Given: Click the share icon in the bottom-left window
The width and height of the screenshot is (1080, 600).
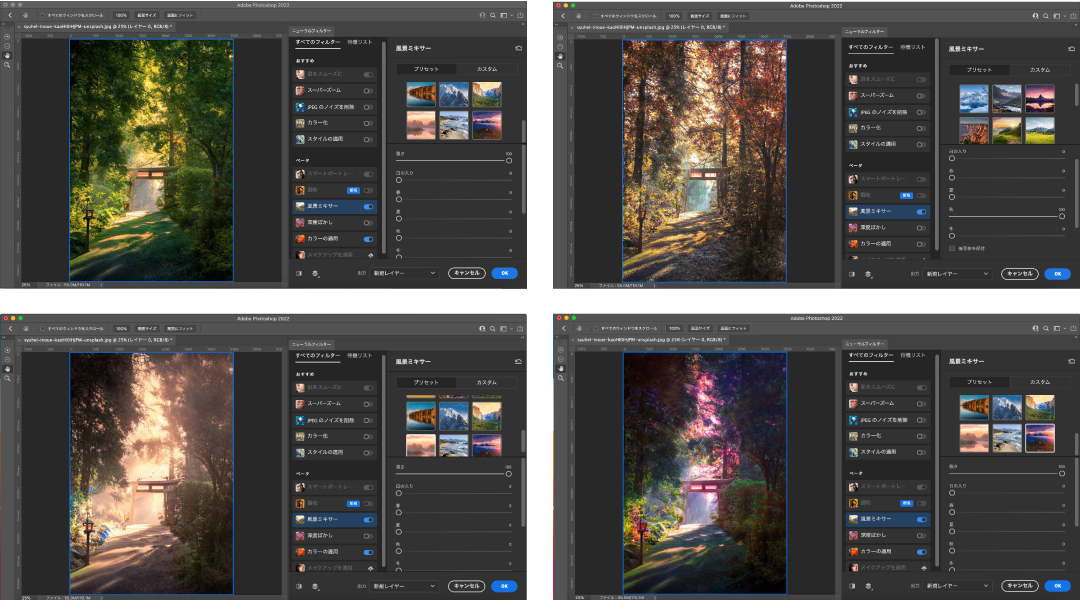Looking at the screenshot, I should coord(520,329).
